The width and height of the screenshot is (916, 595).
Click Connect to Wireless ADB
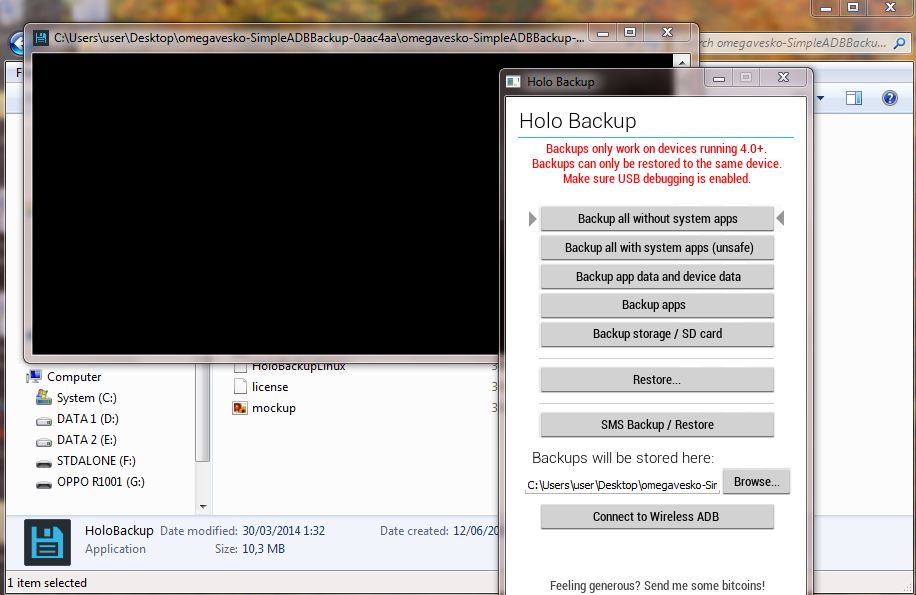(x=657, y=517)
